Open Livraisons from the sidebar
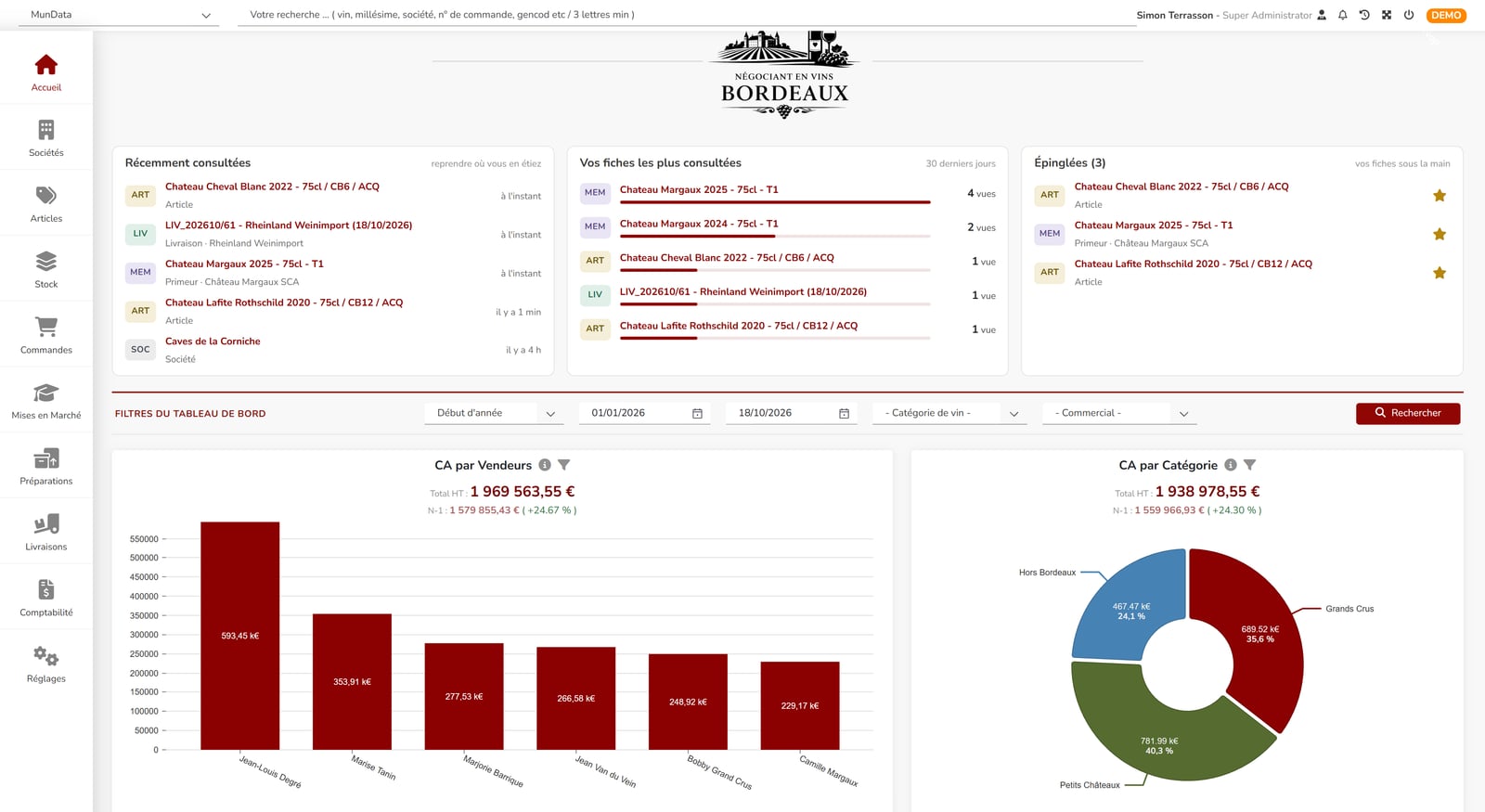 [x=45, y=533]
